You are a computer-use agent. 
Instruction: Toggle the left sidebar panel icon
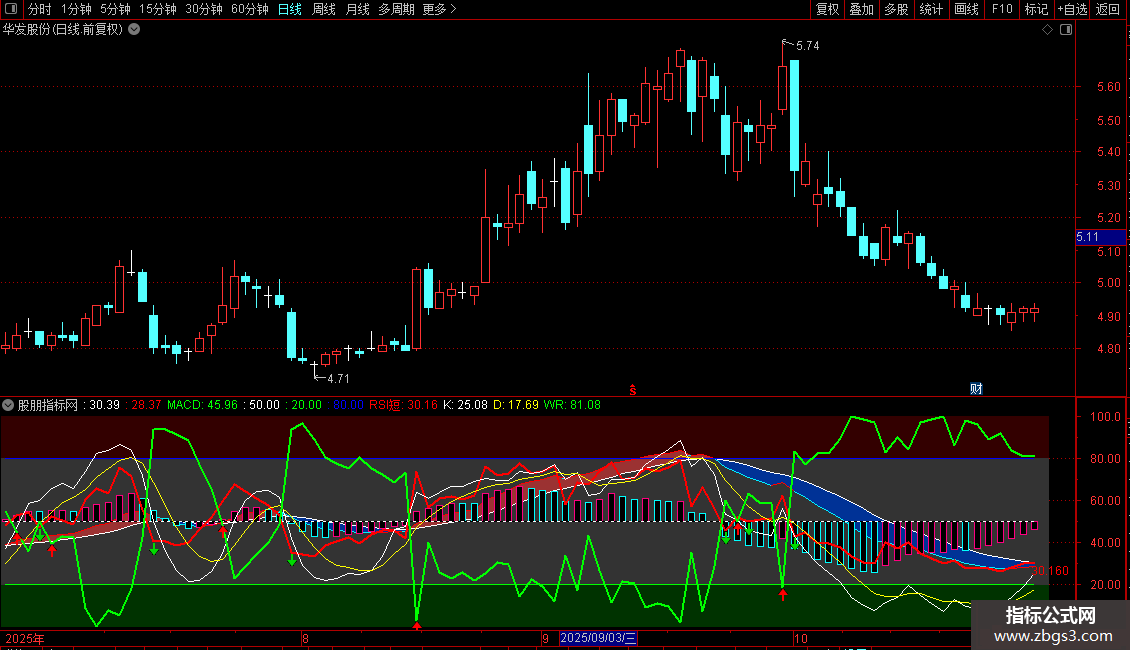click(11, 9)
